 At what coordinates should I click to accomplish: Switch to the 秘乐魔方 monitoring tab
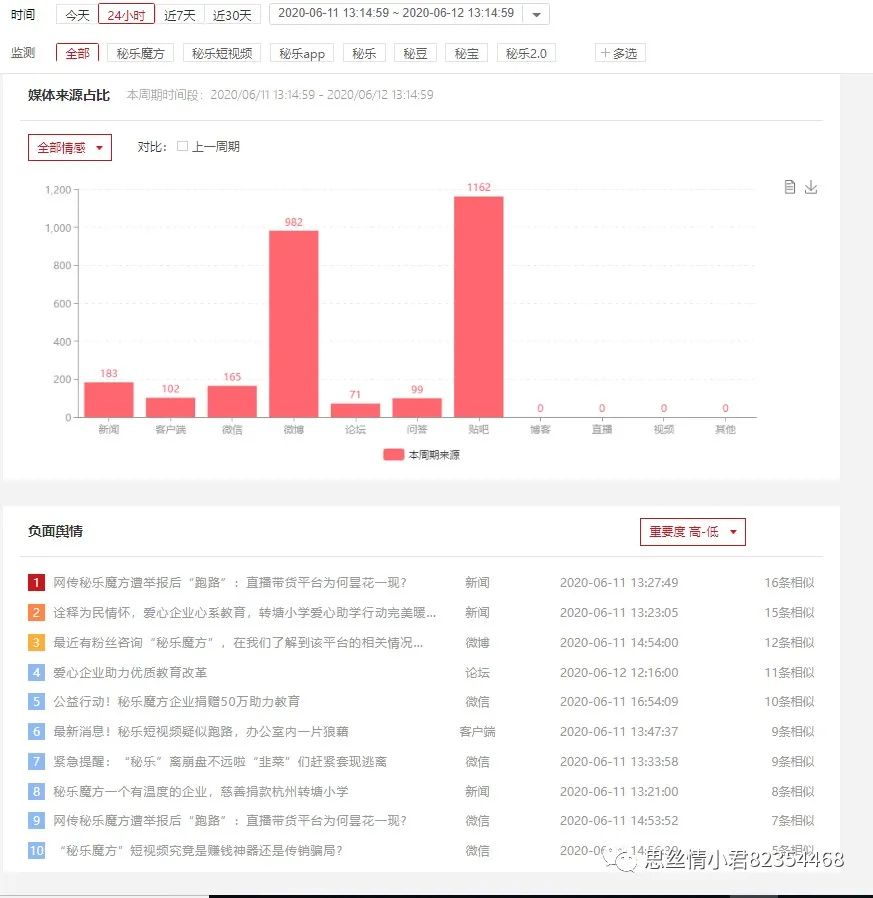pyautogui.click(x=140, y=53)
